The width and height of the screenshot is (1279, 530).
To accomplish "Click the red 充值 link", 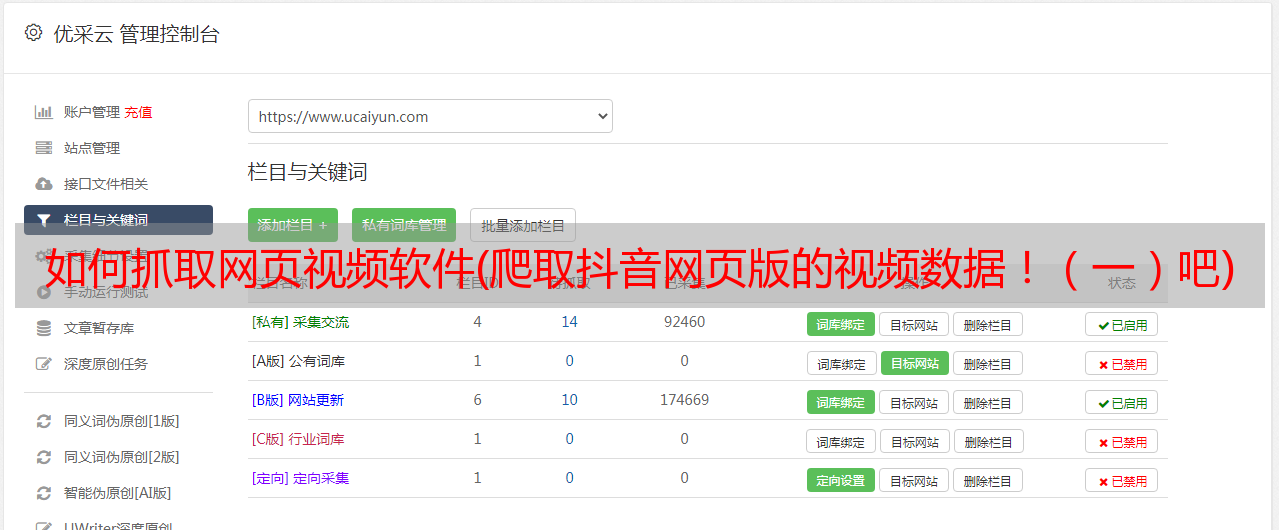I will [x=139, y=112].
